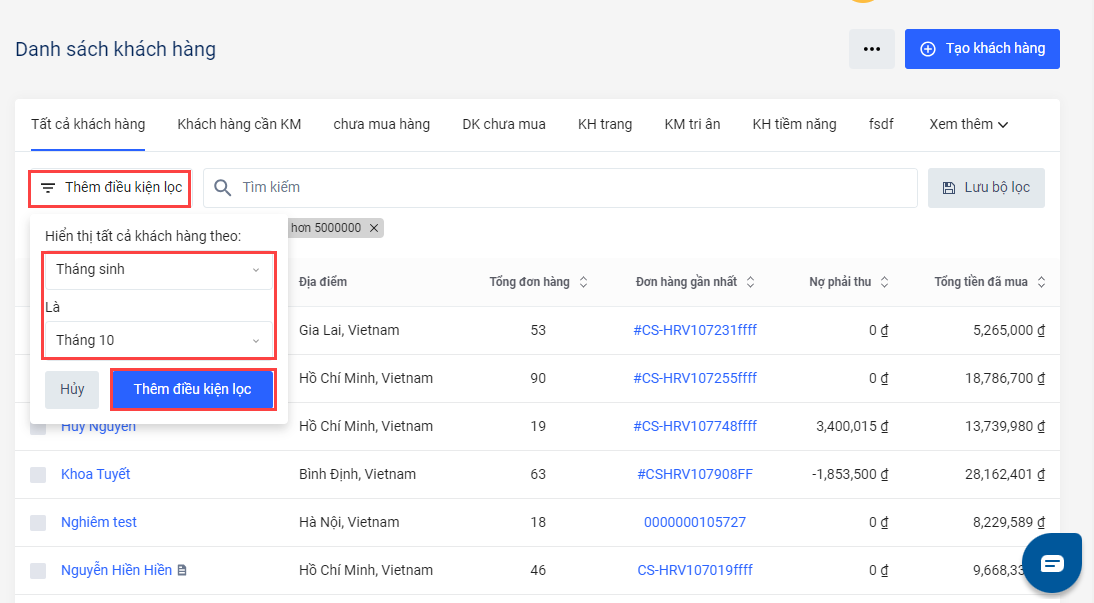
Task: Tick the checkbox for Khoa Tuyết
Action: [38, 475]
